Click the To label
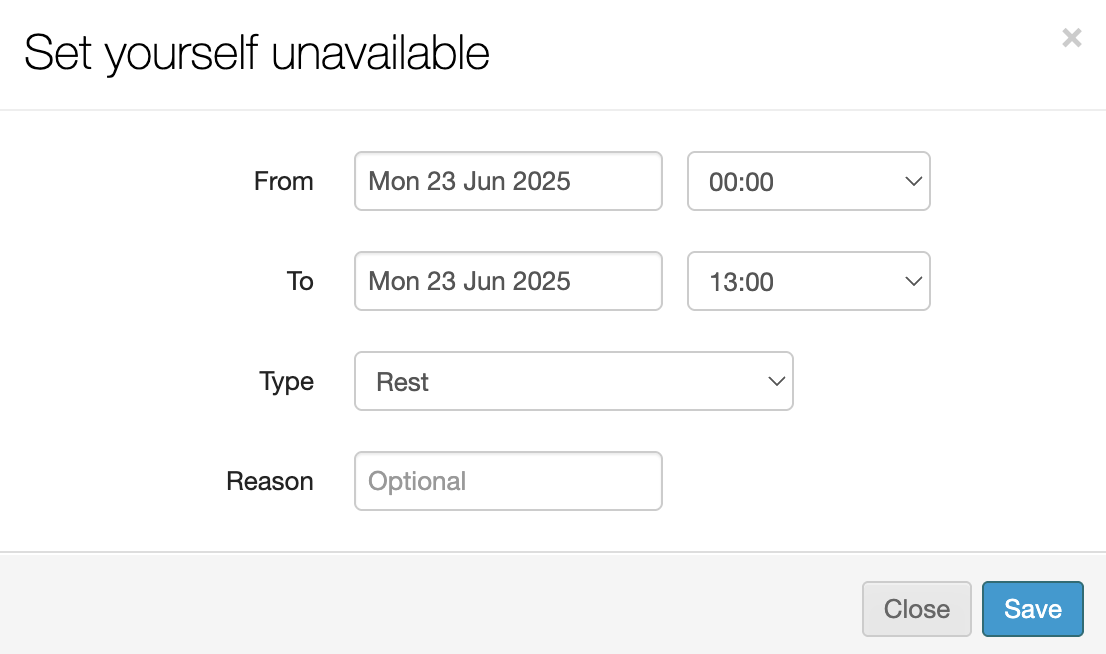The width and height of the screenshot is (1106, 654). [300, 281]
